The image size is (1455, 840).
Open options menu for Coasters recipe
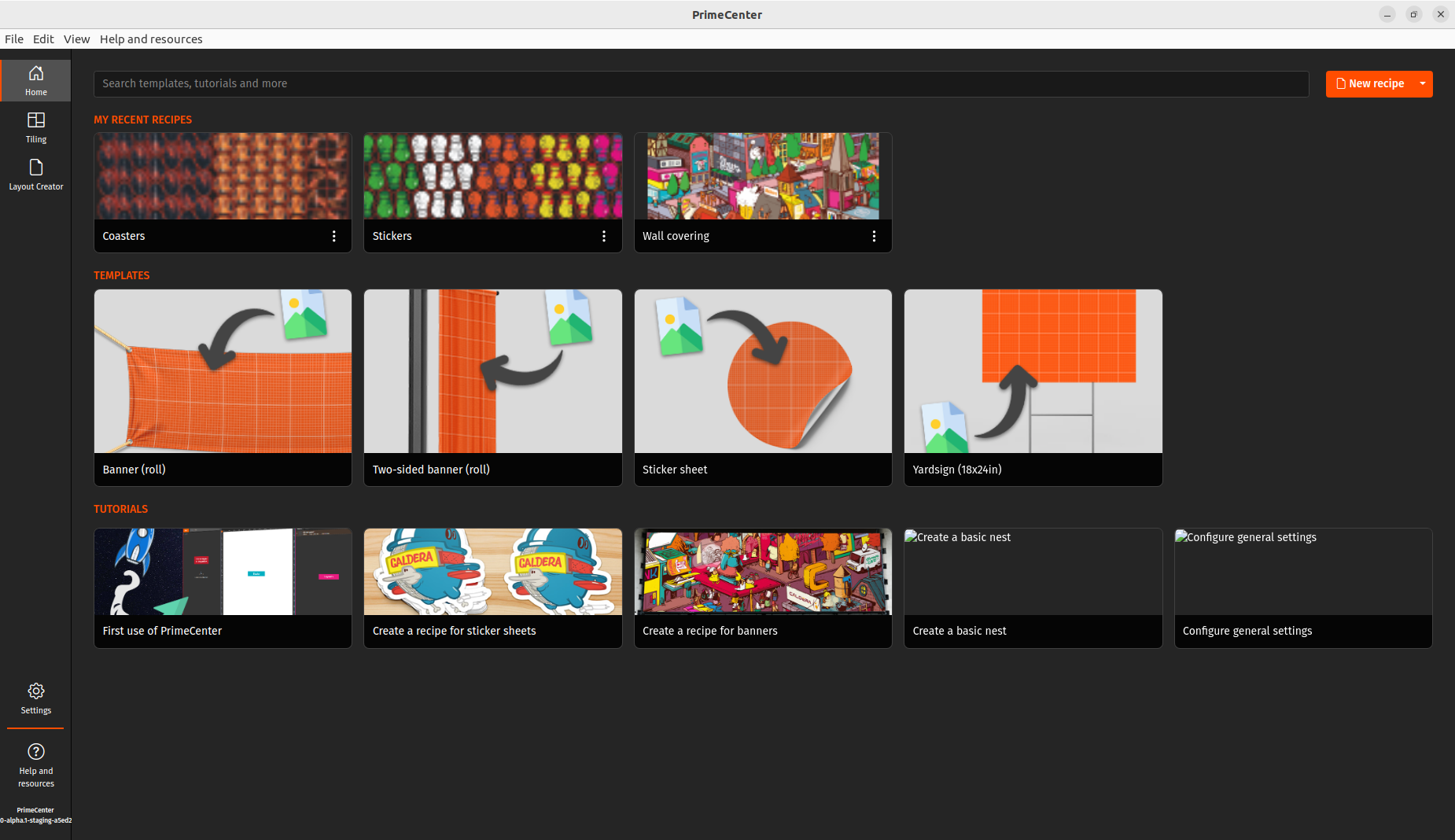click(334, 236)
